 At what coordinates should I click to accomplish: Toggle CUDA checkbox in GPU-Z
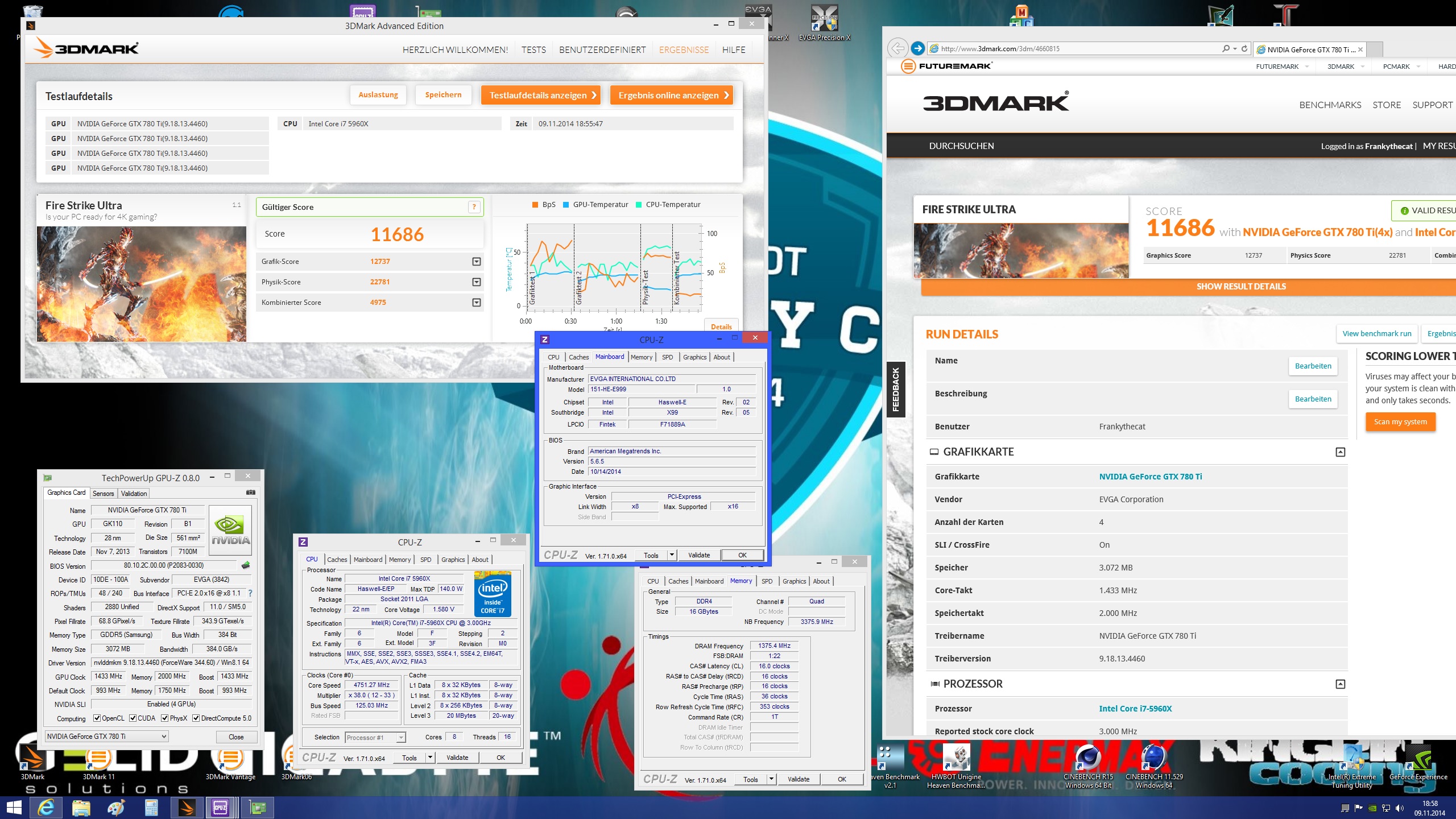coord(133,718)
